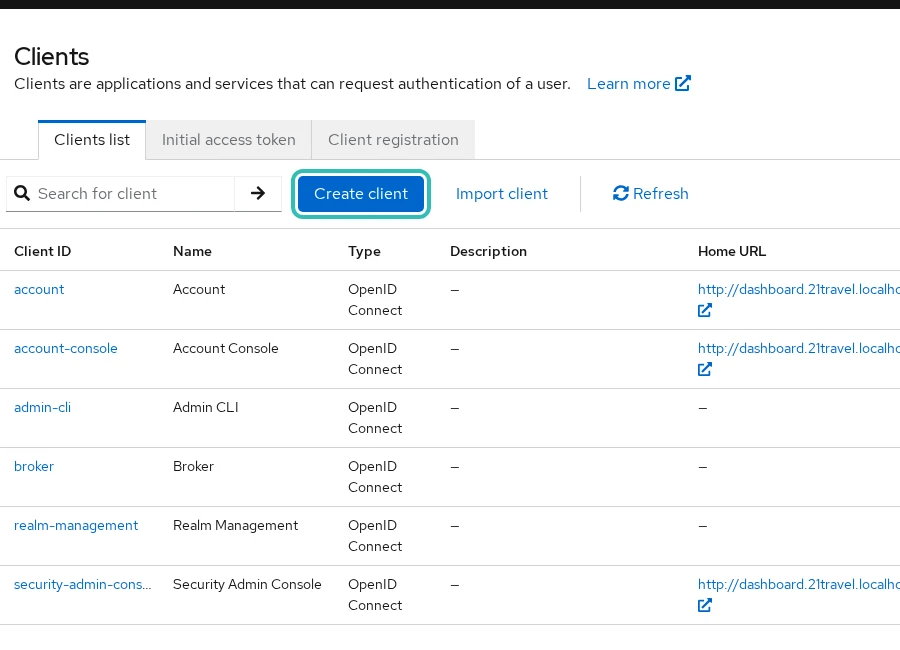Open the Initial access token tab
Image resolution: width=900 pixels, height=650 pixels.
(x=228, y=140)
